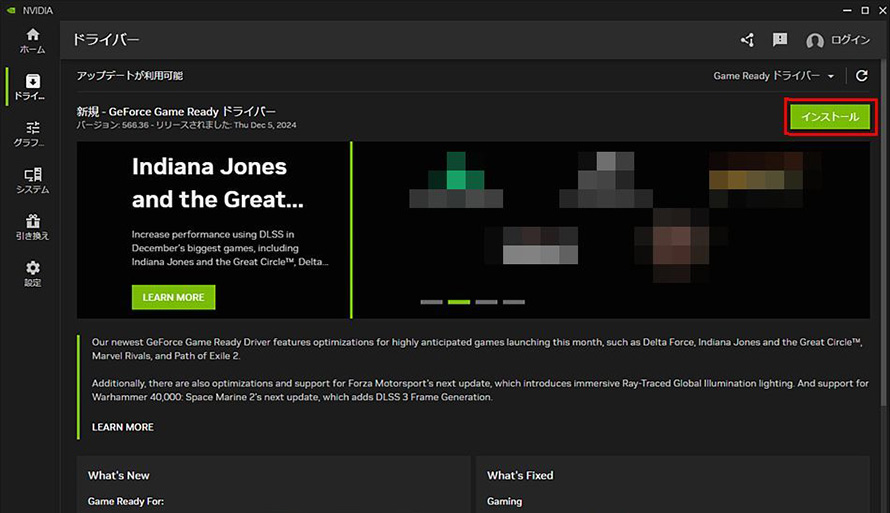Jump to the third carousel slide indicator
The width and height of the screenshot is (890, 513).
click(x=486, y=301)
